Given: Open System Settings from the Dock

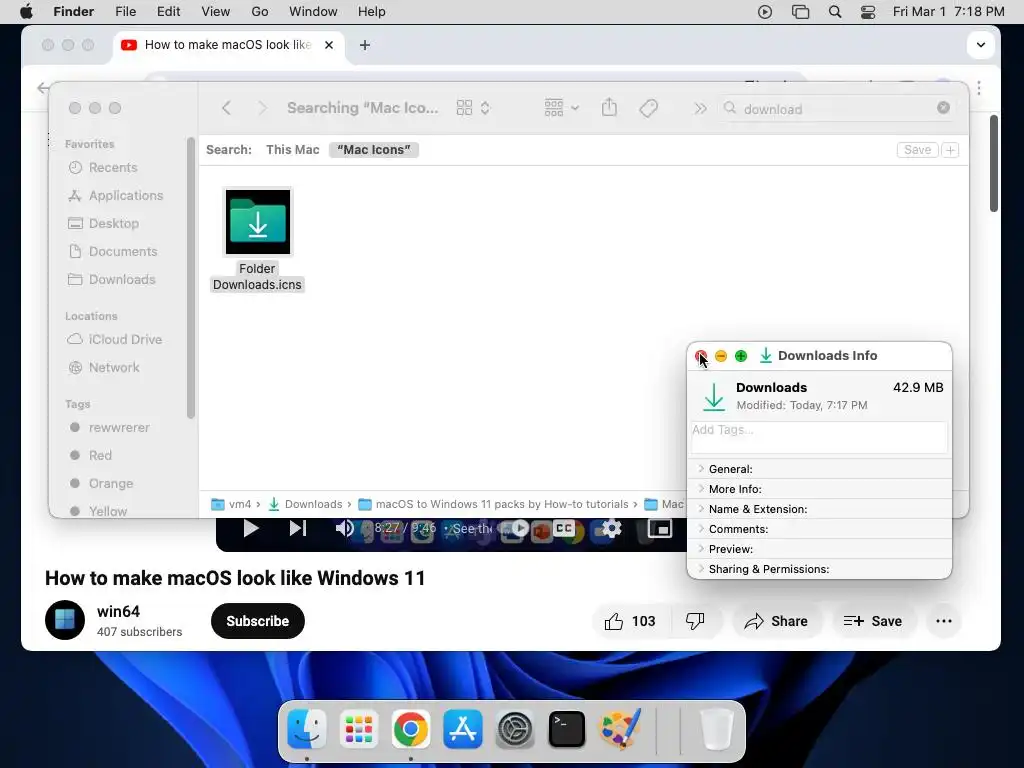Looking at the screenshot, I should pyautogui.click(x=515, y=729).
